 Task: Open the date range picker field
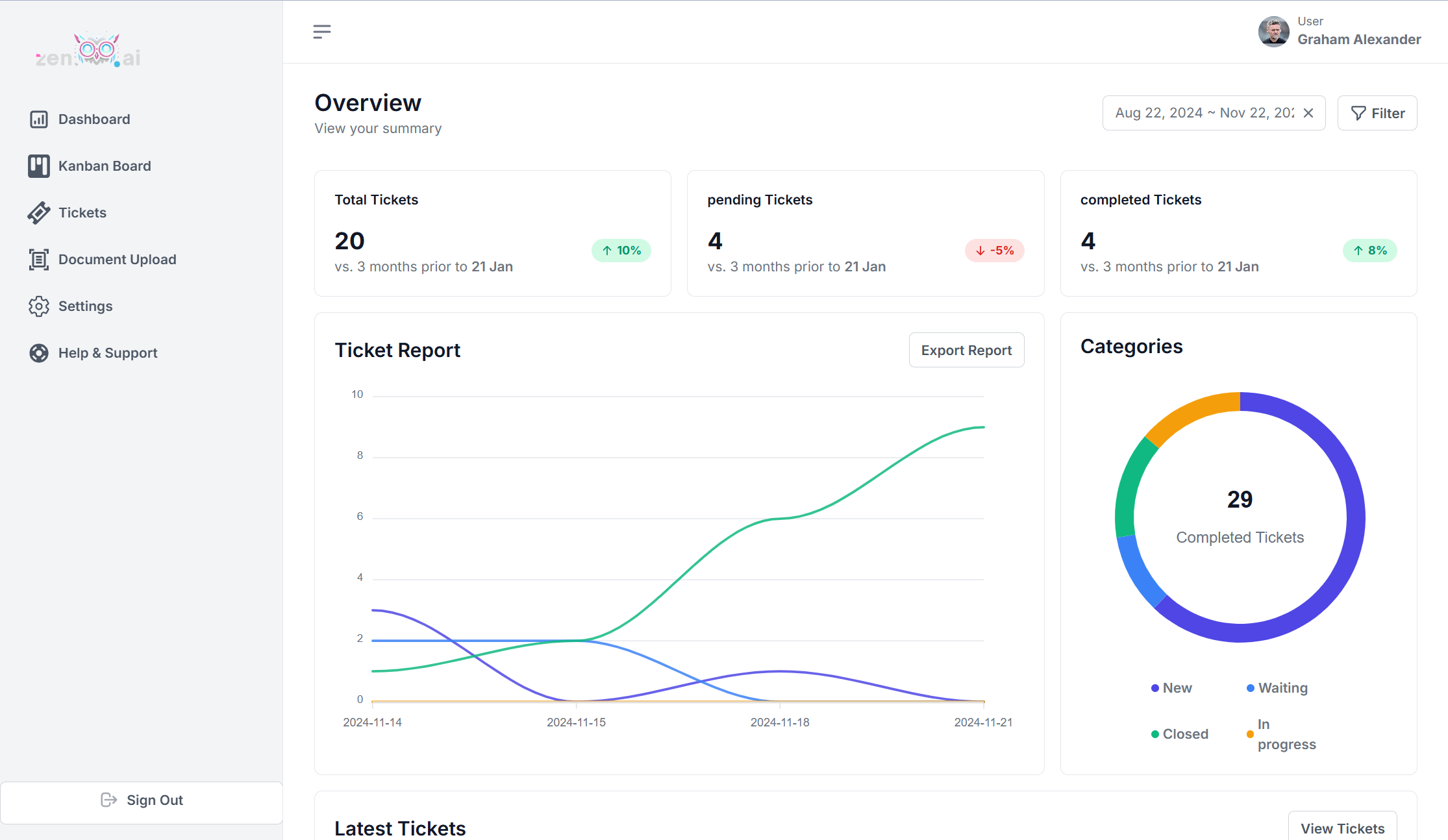[x=1203, y=114]
